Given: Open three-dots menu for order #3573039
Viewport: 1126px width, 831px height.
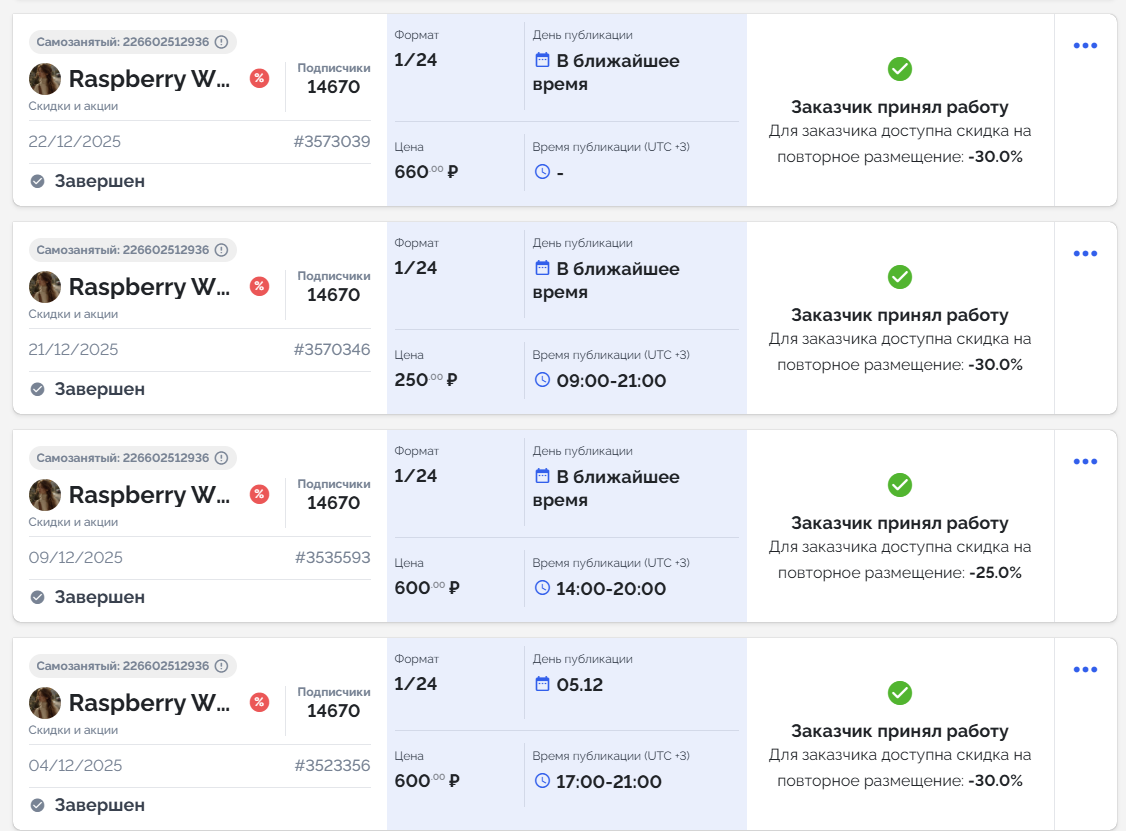Looking at the screenshot, I should (1085, 45).
